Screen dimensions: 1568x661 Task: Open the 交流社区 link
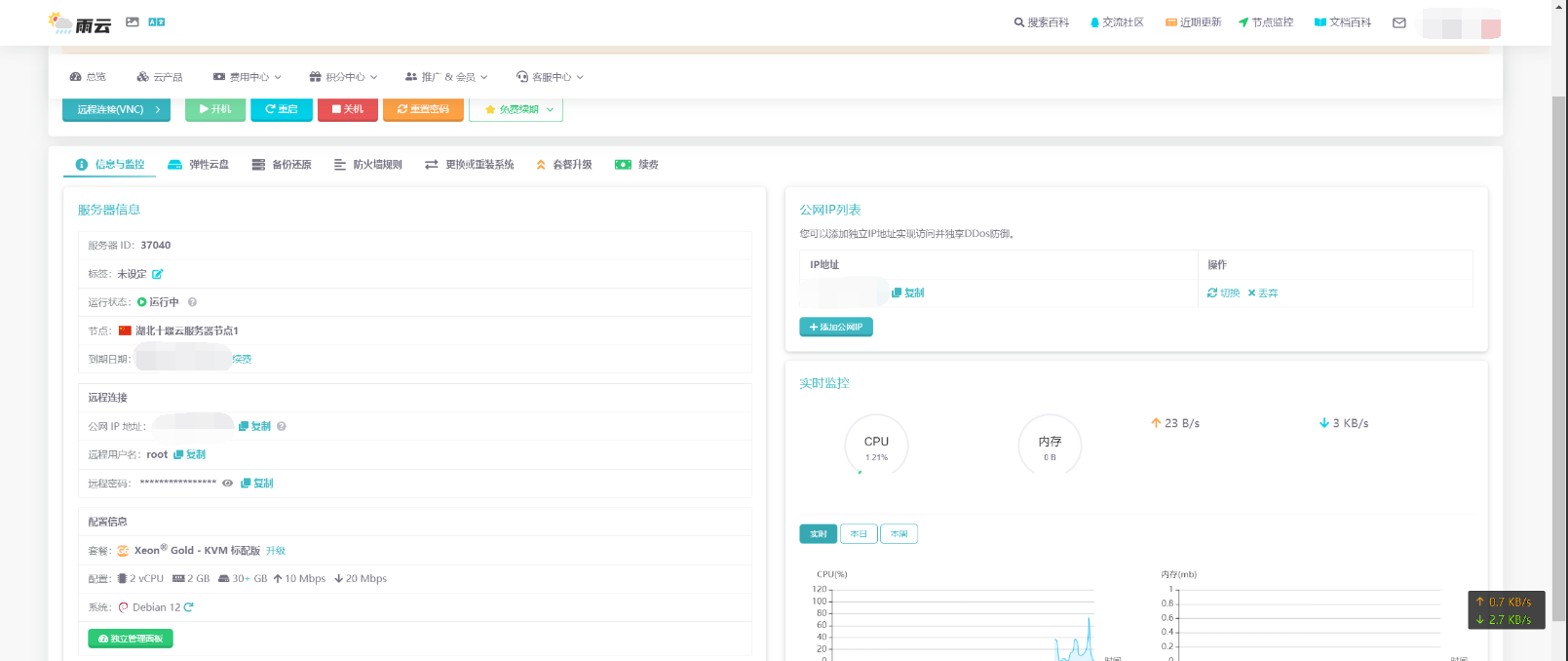(x=1117, y=22)
